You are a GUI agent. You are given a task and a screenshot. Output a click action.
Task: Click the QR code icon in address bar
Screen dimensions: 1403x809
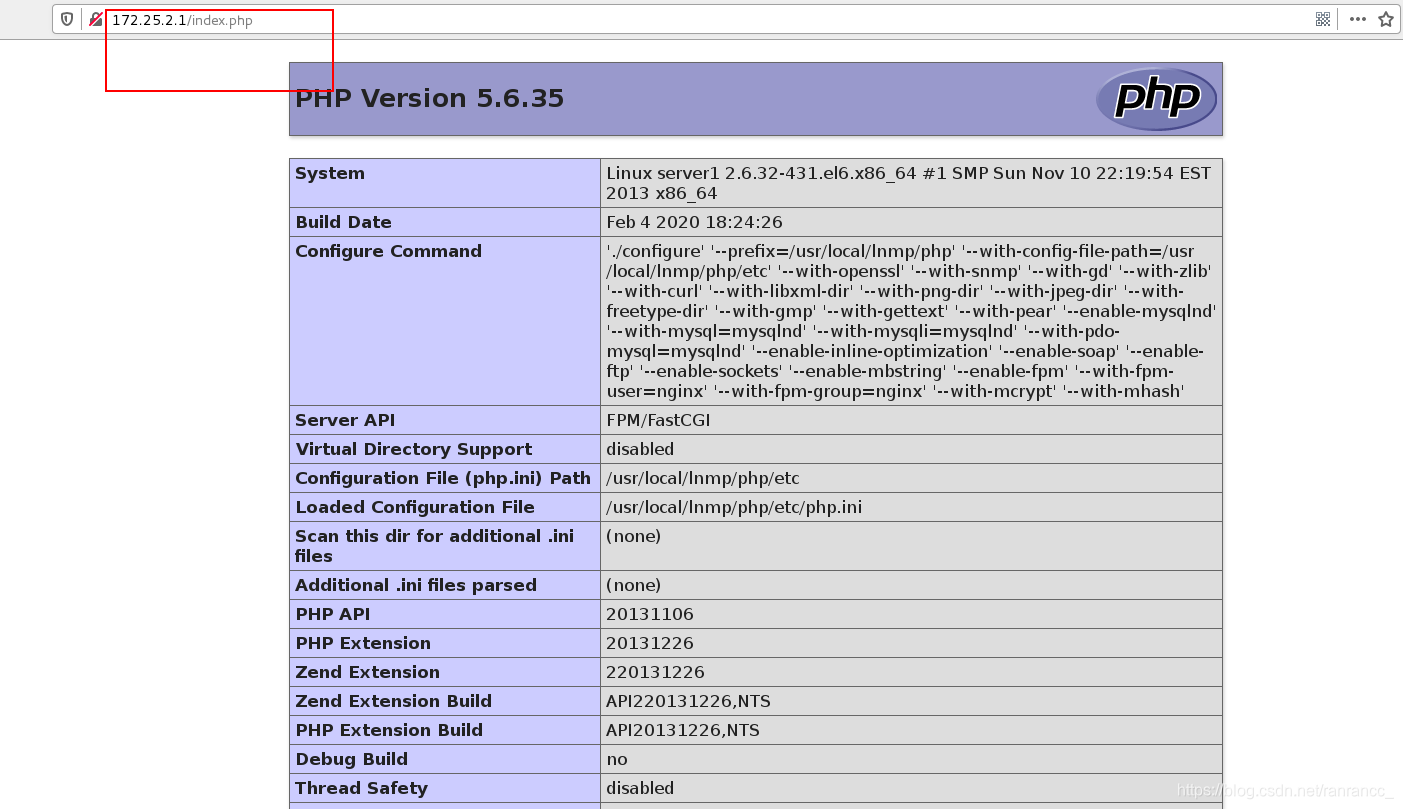pos(1323,19)
